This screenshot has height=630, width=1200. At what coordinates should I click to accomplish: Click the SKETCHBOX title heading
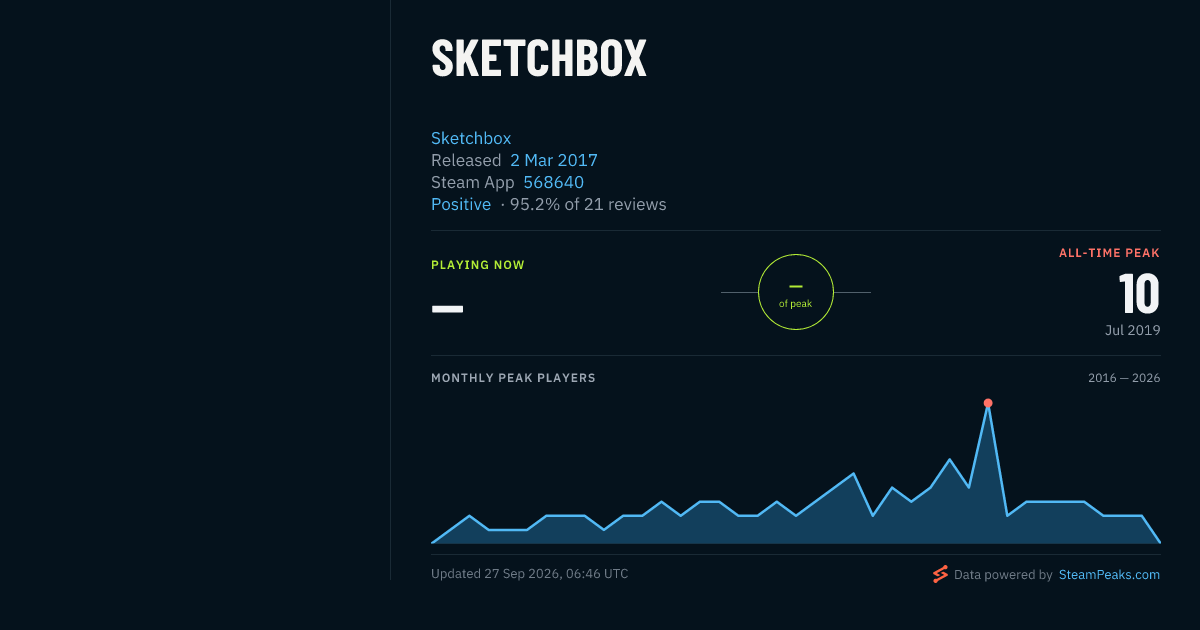[539, 58]
